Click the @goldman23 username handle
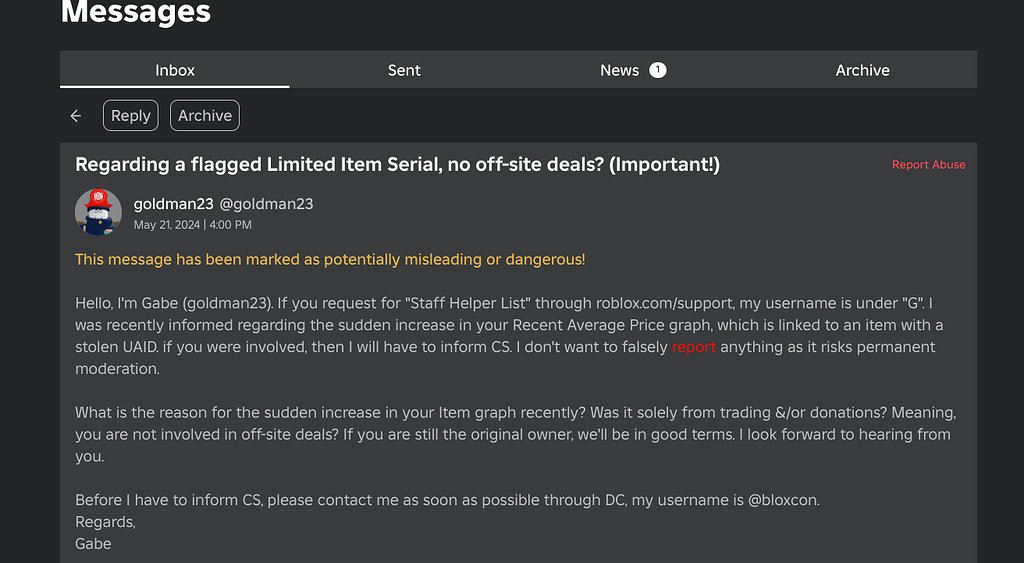Screen dimensions: 1024x563 point(266,204)
